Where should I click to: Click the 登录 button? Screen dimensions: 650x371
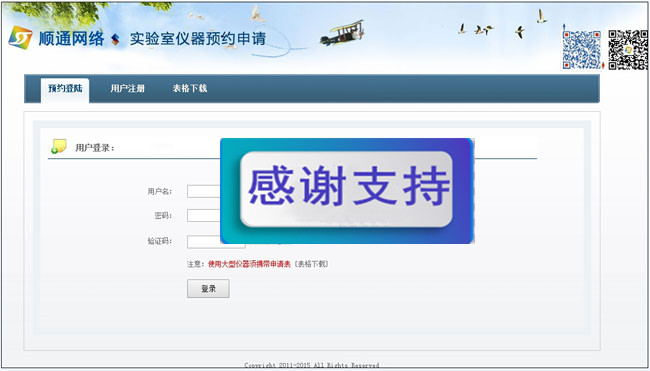pos(208,289)
